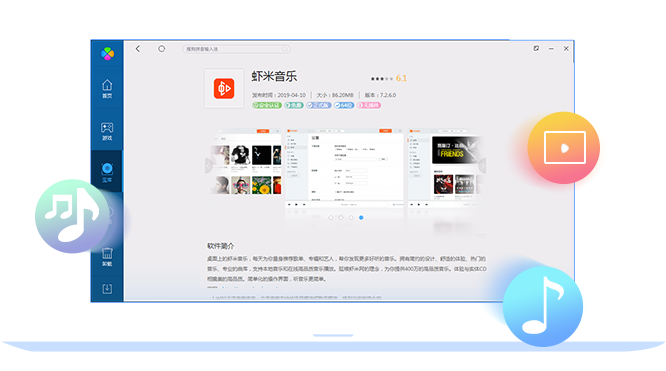
Task: Select the first carousel page dot
Action: pos(330,218)
